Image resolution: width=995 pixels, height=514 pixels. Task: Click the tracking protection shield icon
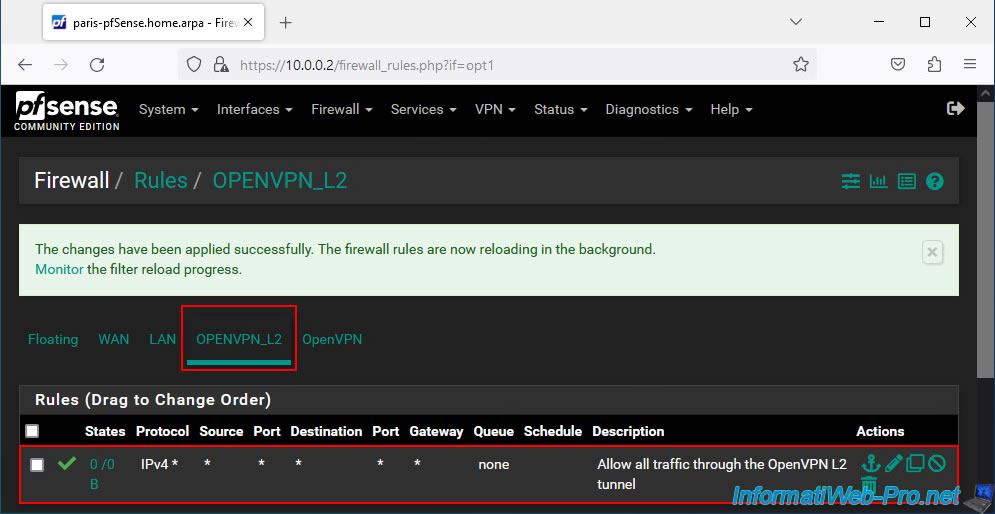194,64
